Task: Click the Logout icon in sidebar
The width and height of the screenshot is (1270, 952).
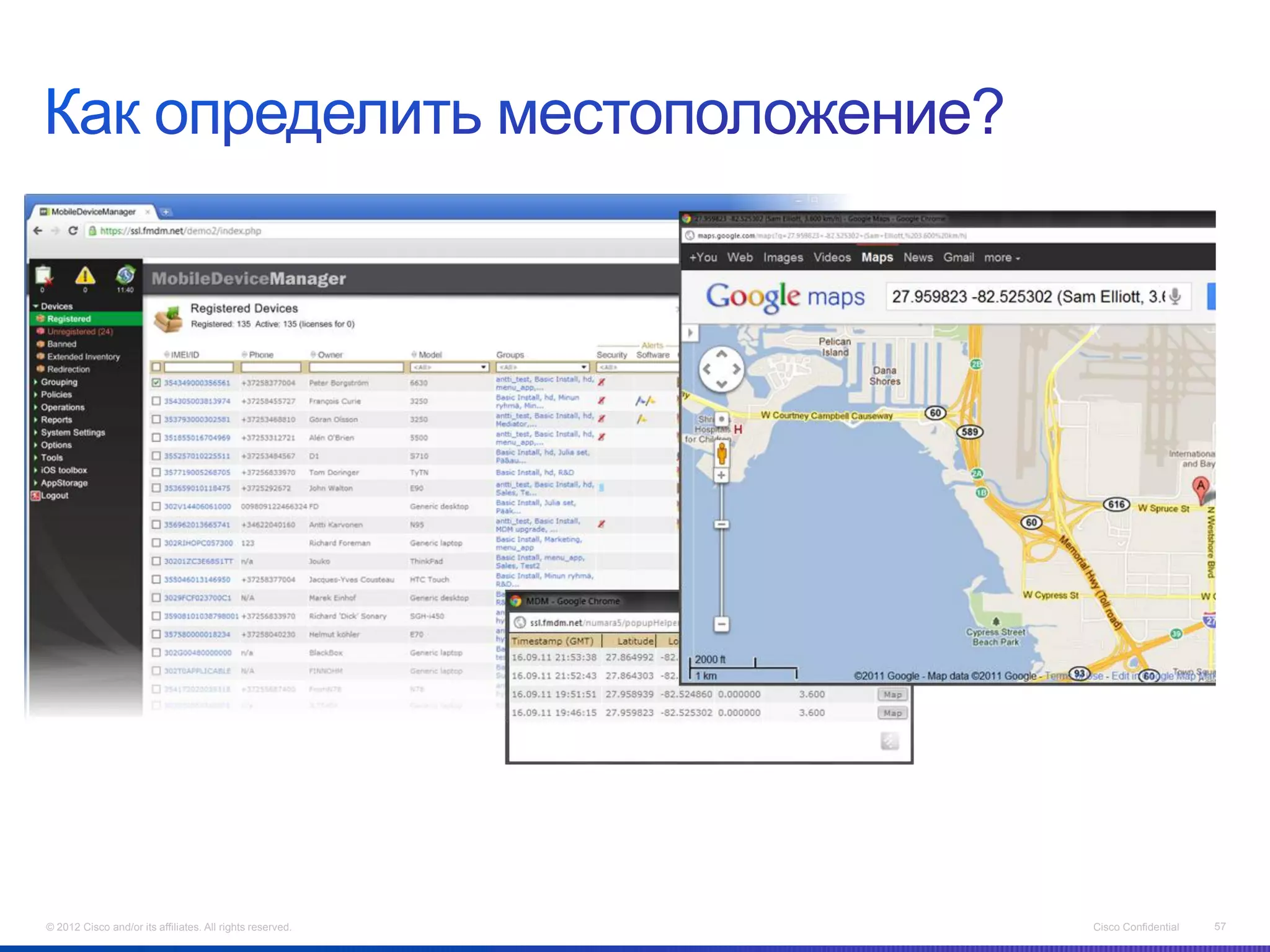Action: pos(36,496)
